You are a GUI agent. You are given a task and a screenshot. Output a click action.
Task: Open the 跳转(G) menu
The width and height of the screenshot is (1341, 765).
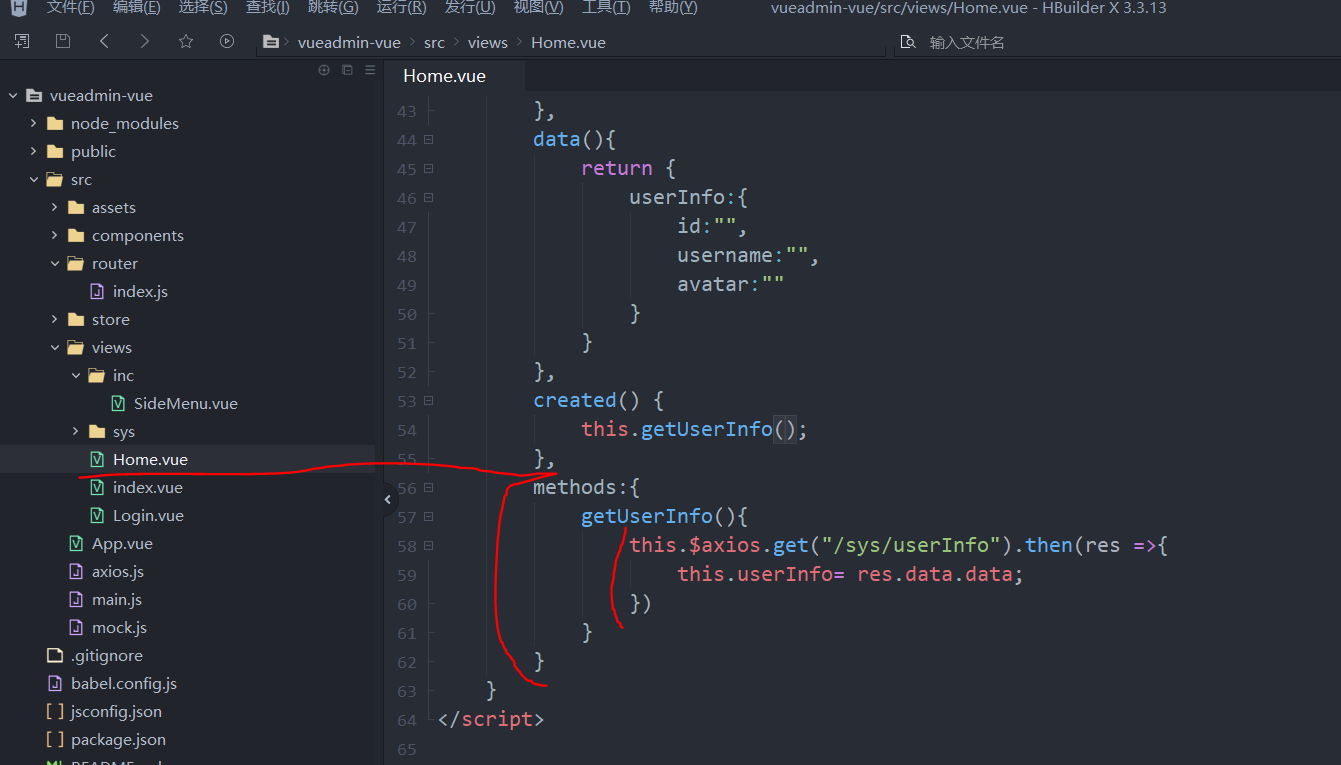pos(333,8)
